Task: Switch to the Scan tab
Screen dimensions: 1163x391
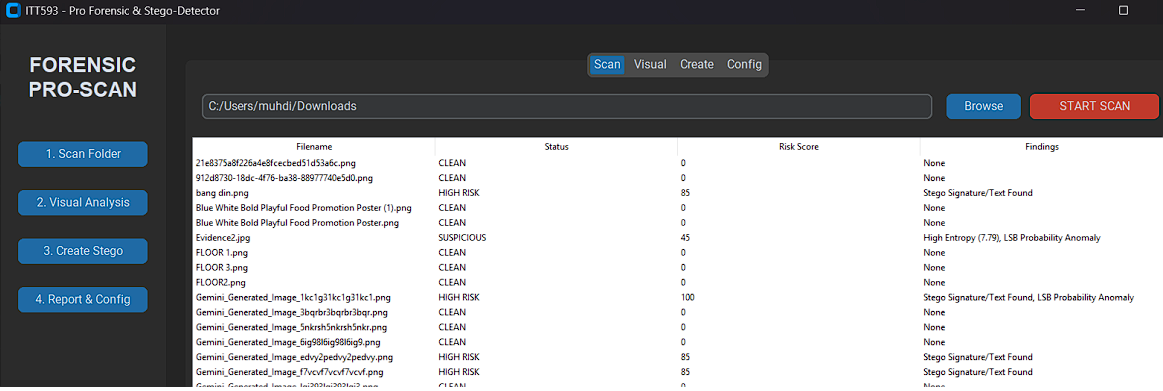Action: click(x=607, y=65)
